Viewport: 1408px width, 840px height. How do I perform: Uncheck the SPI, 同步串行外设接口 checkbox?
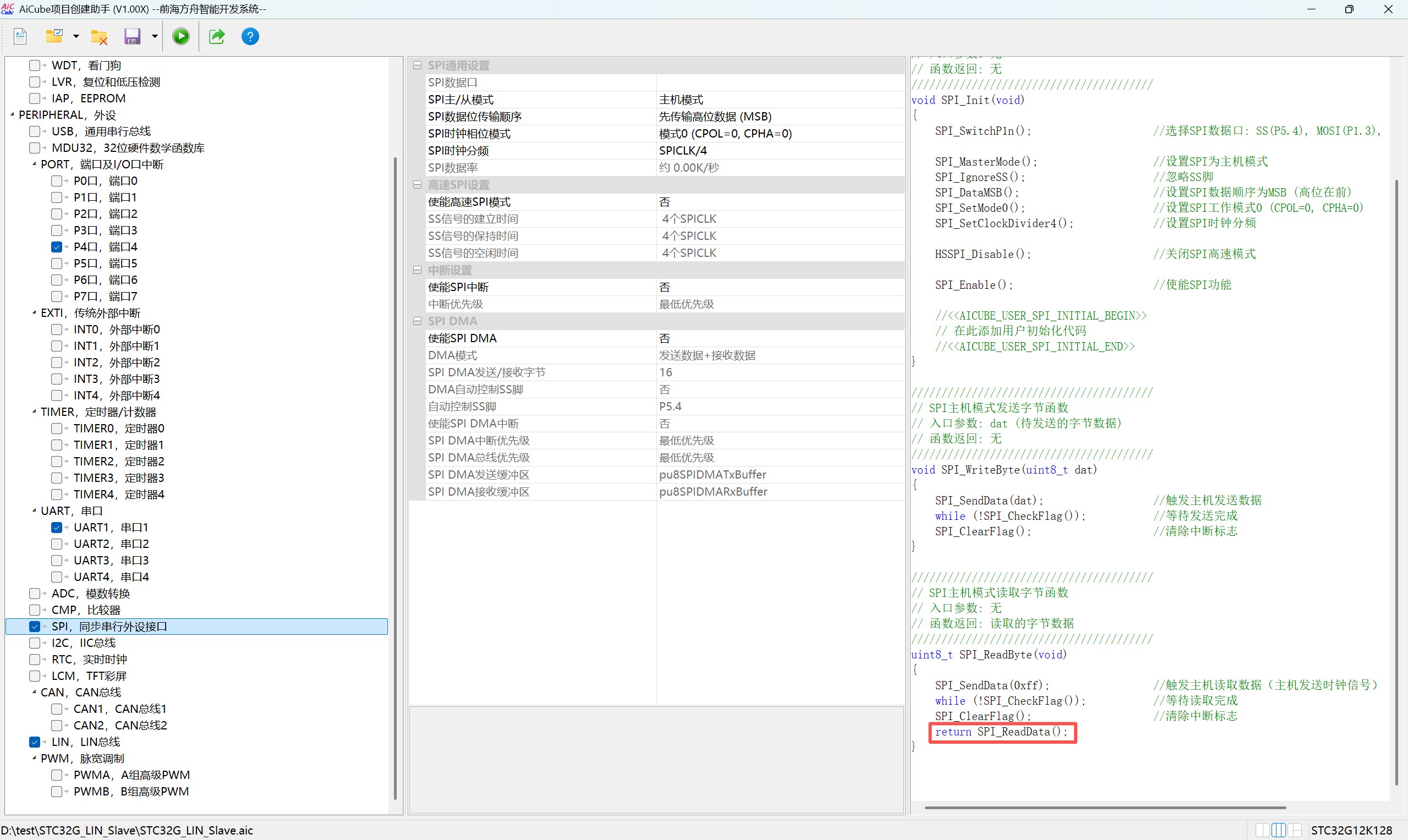point(35,627)
